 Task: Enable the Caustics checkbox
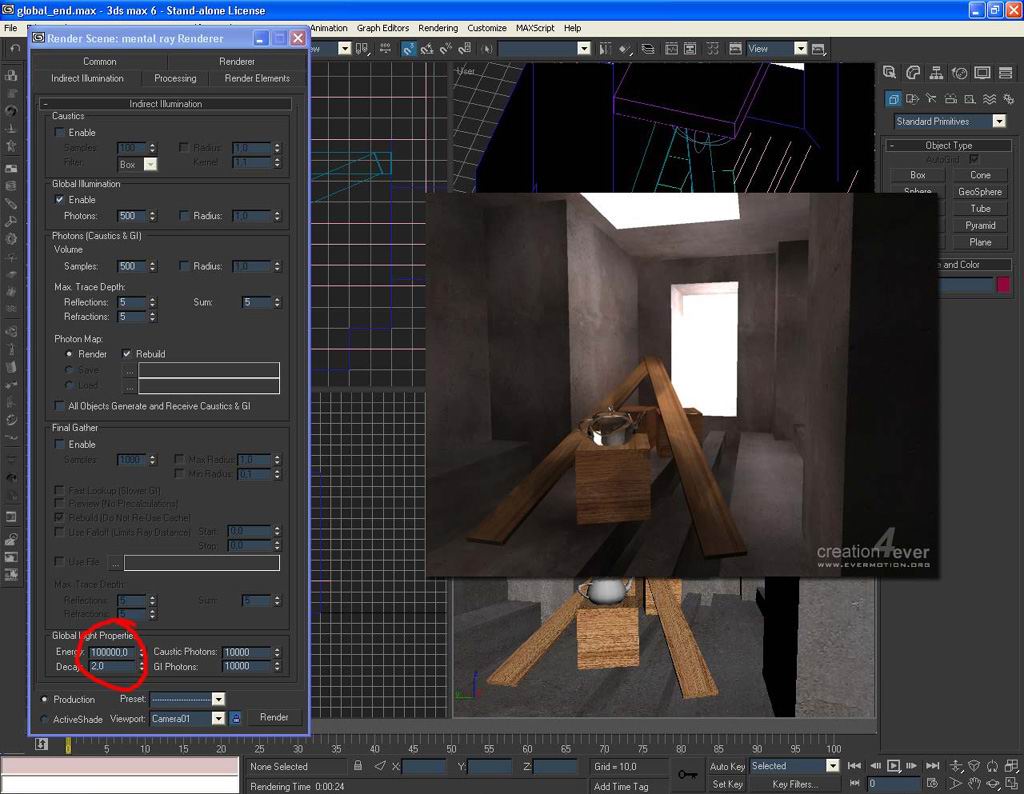(60, 132)
